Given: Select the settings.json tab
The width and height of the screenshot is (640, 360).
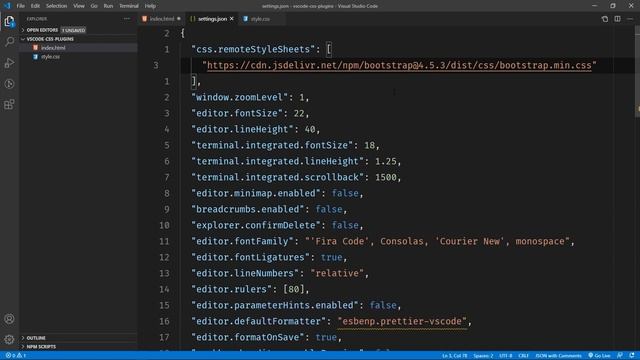Looking at the screenshot, I should click(x=212, y=19).
